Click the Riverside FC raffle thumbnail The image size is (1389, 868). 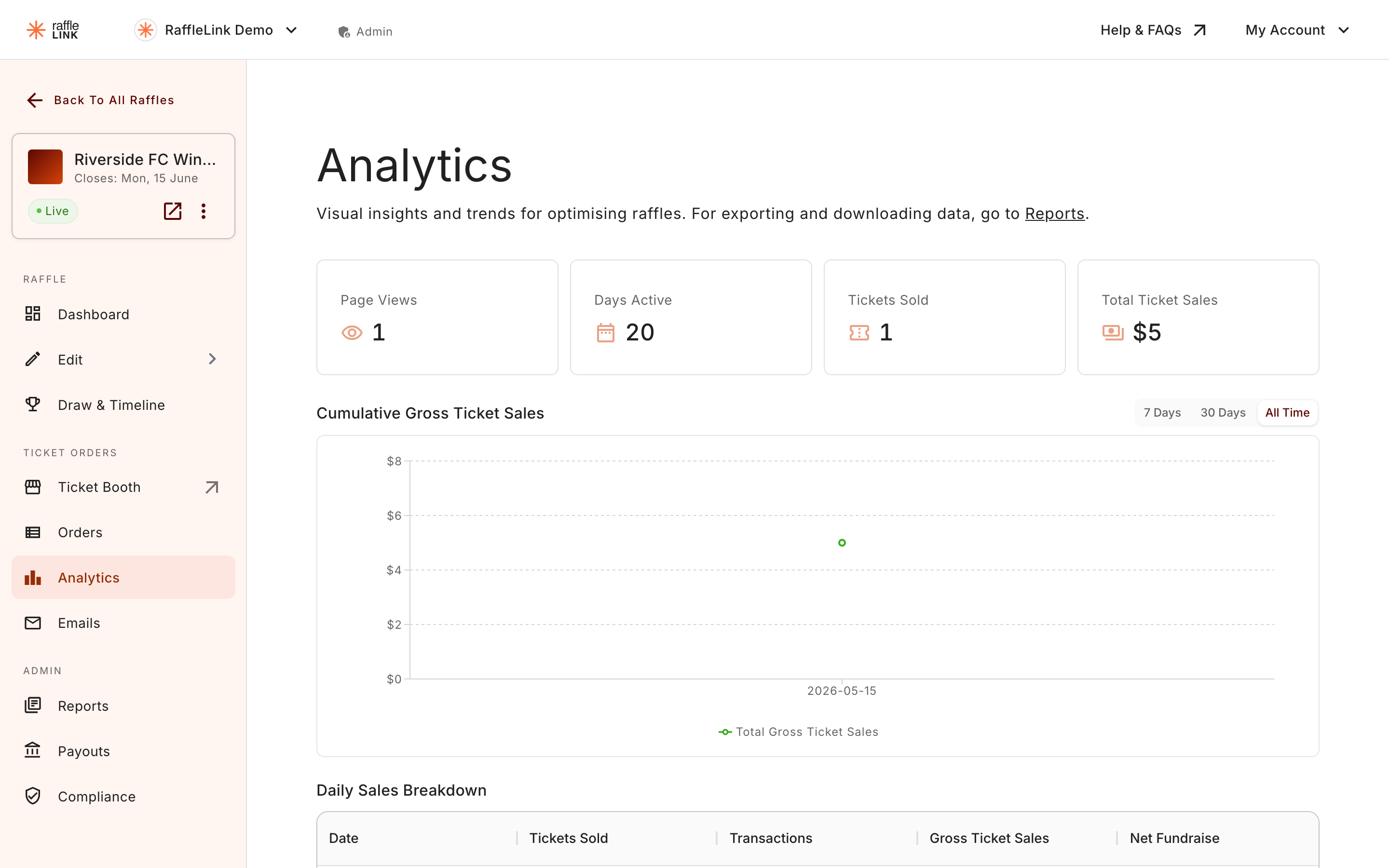(45, 167)
